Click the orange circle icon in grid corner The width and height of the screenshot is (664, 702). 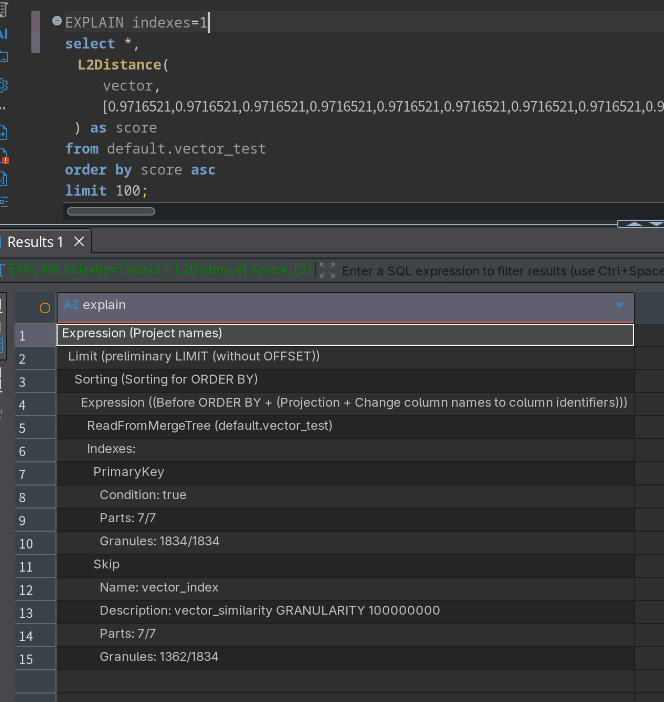(44, 307)
